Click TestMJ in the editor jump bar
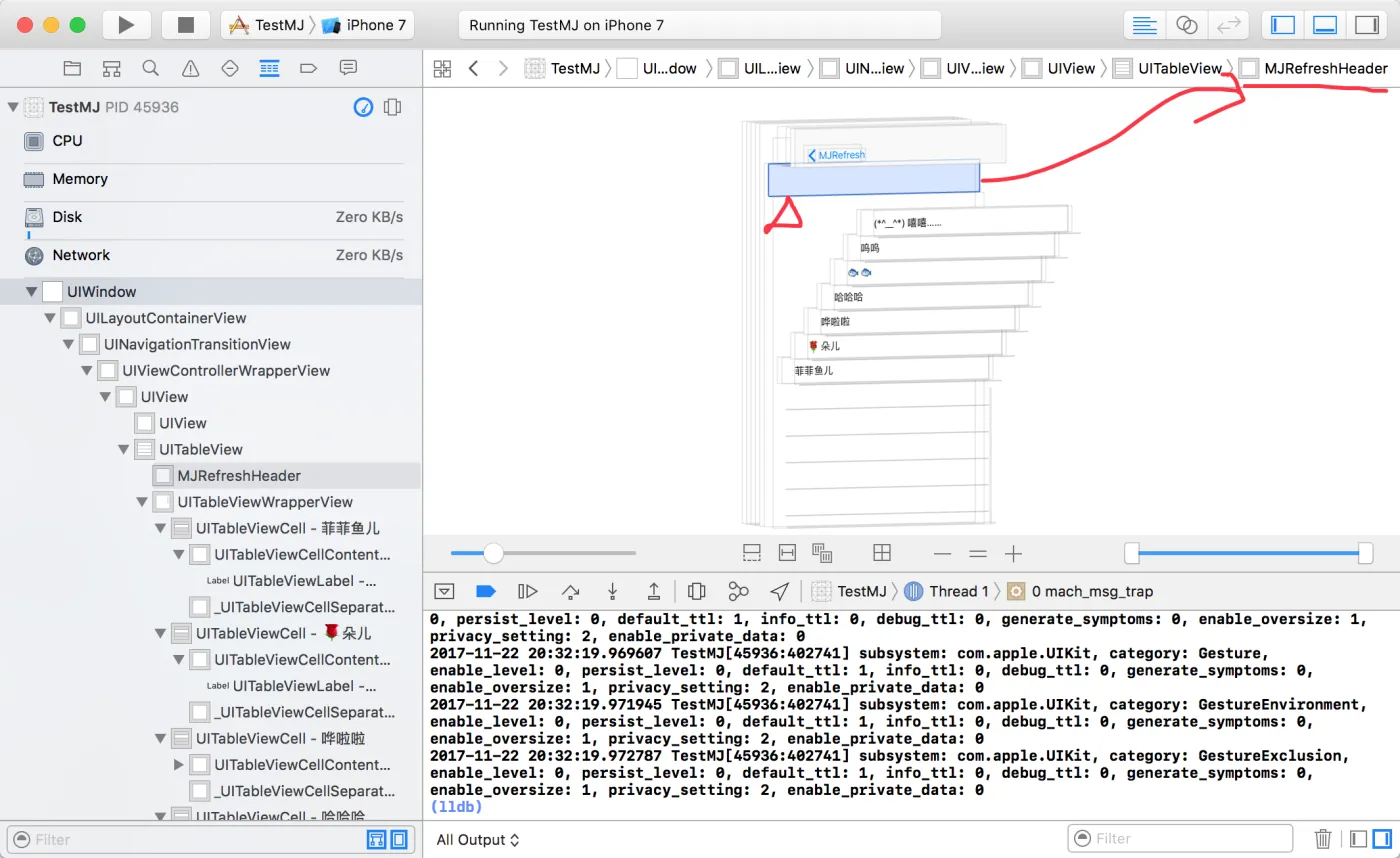The image size is (1400, 858). coord(563,68)
